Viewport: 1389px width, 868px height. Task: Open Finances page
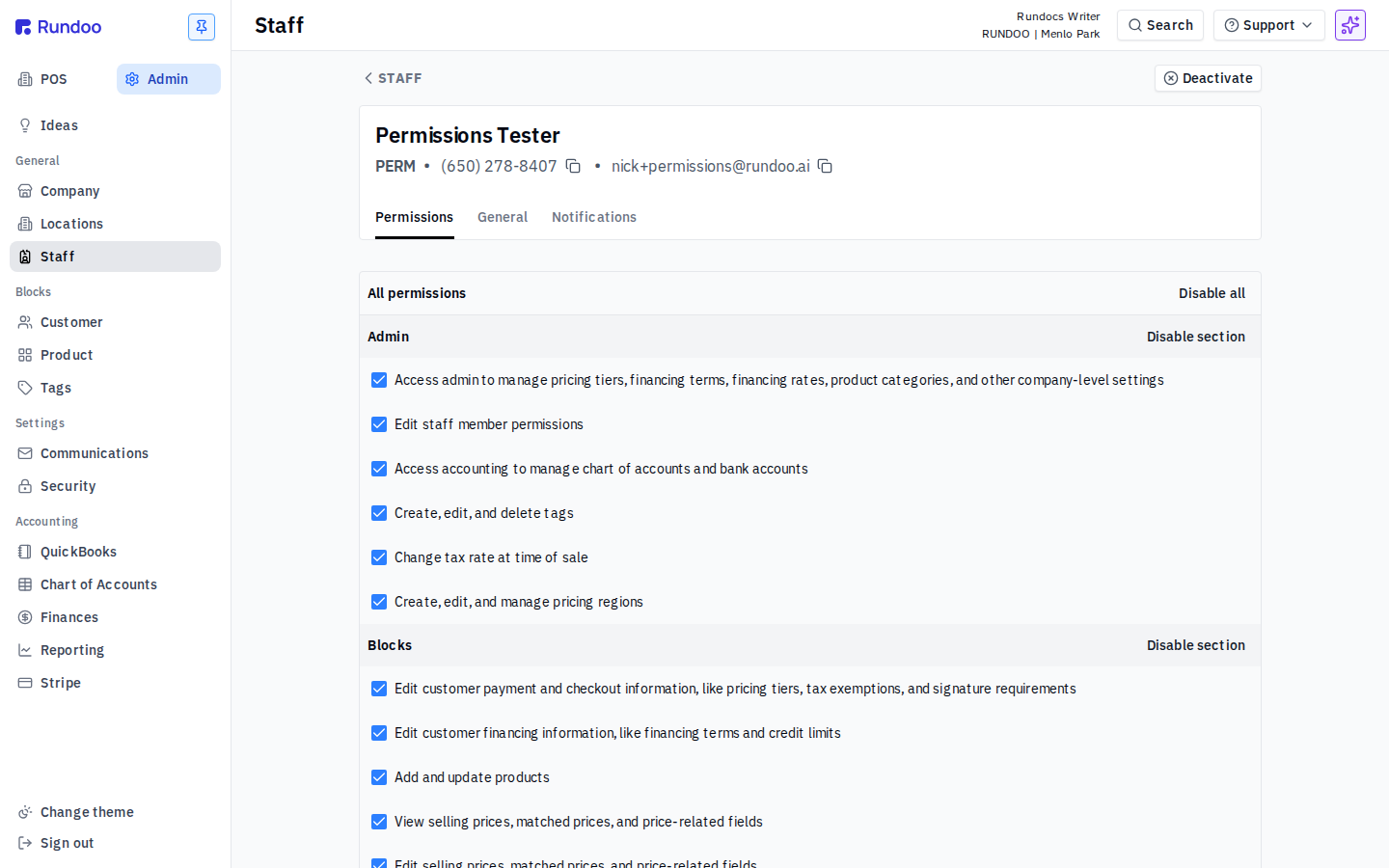pyautogui.click(x=116, y=617)
